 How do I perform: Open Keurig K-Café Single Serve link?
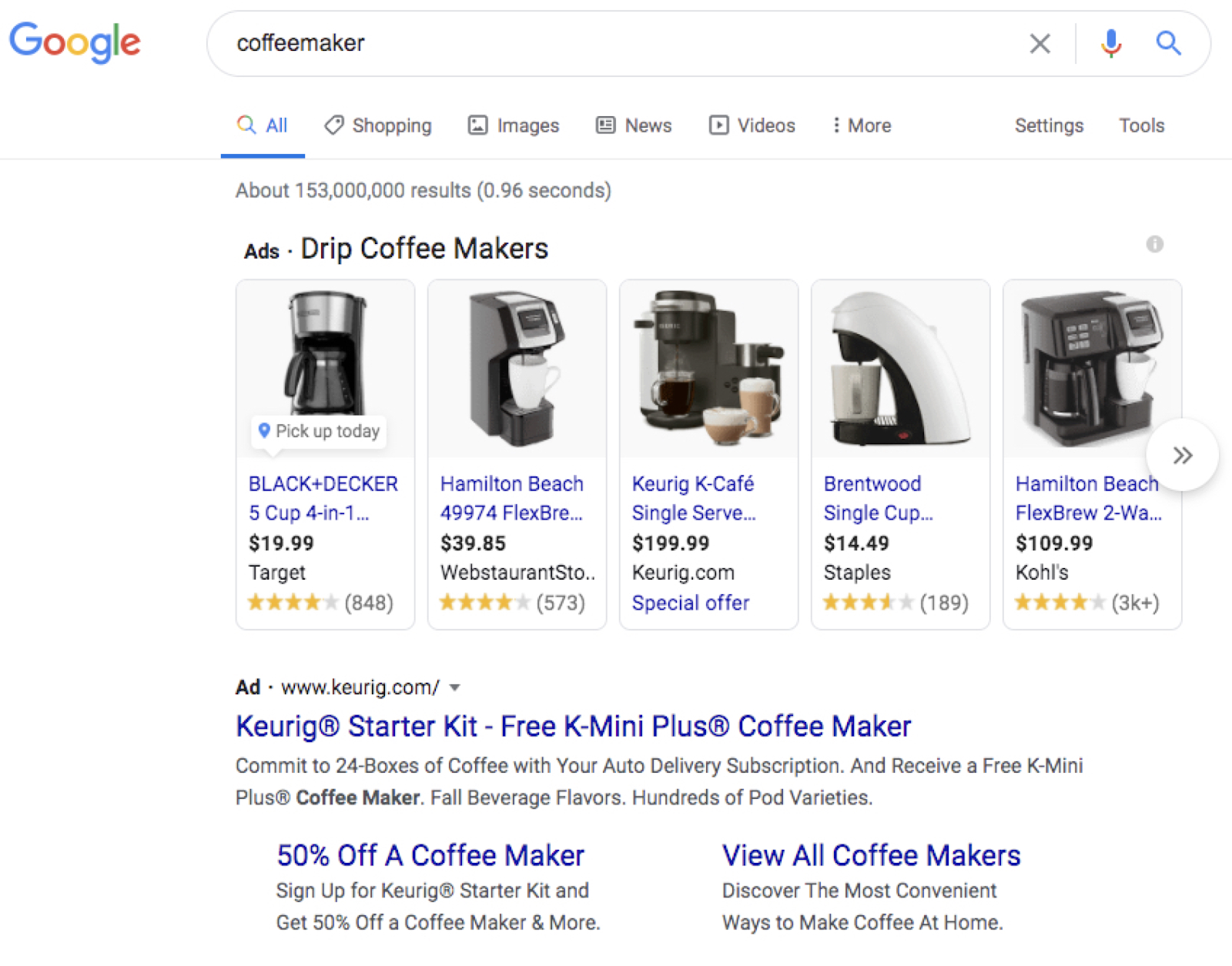point(694,498)
